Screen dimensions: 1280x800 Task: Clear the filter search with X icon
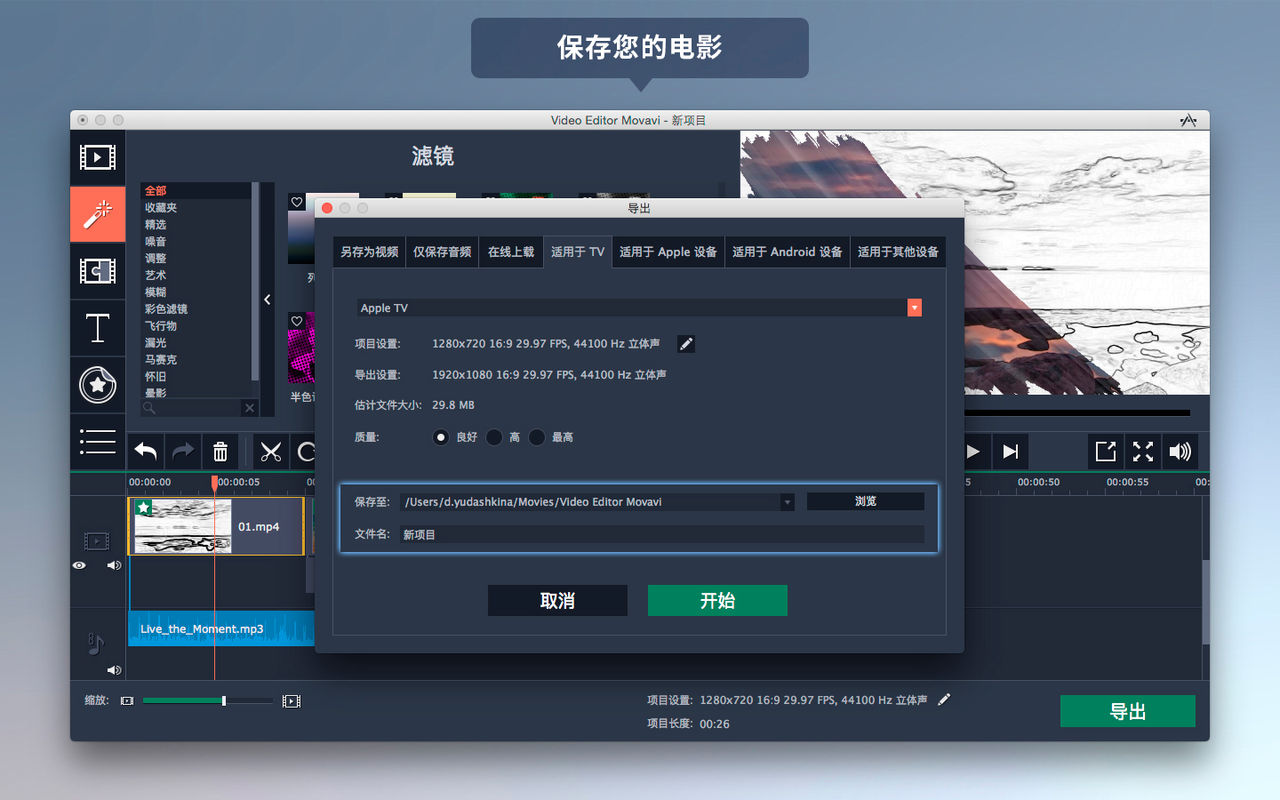[250, 408]
